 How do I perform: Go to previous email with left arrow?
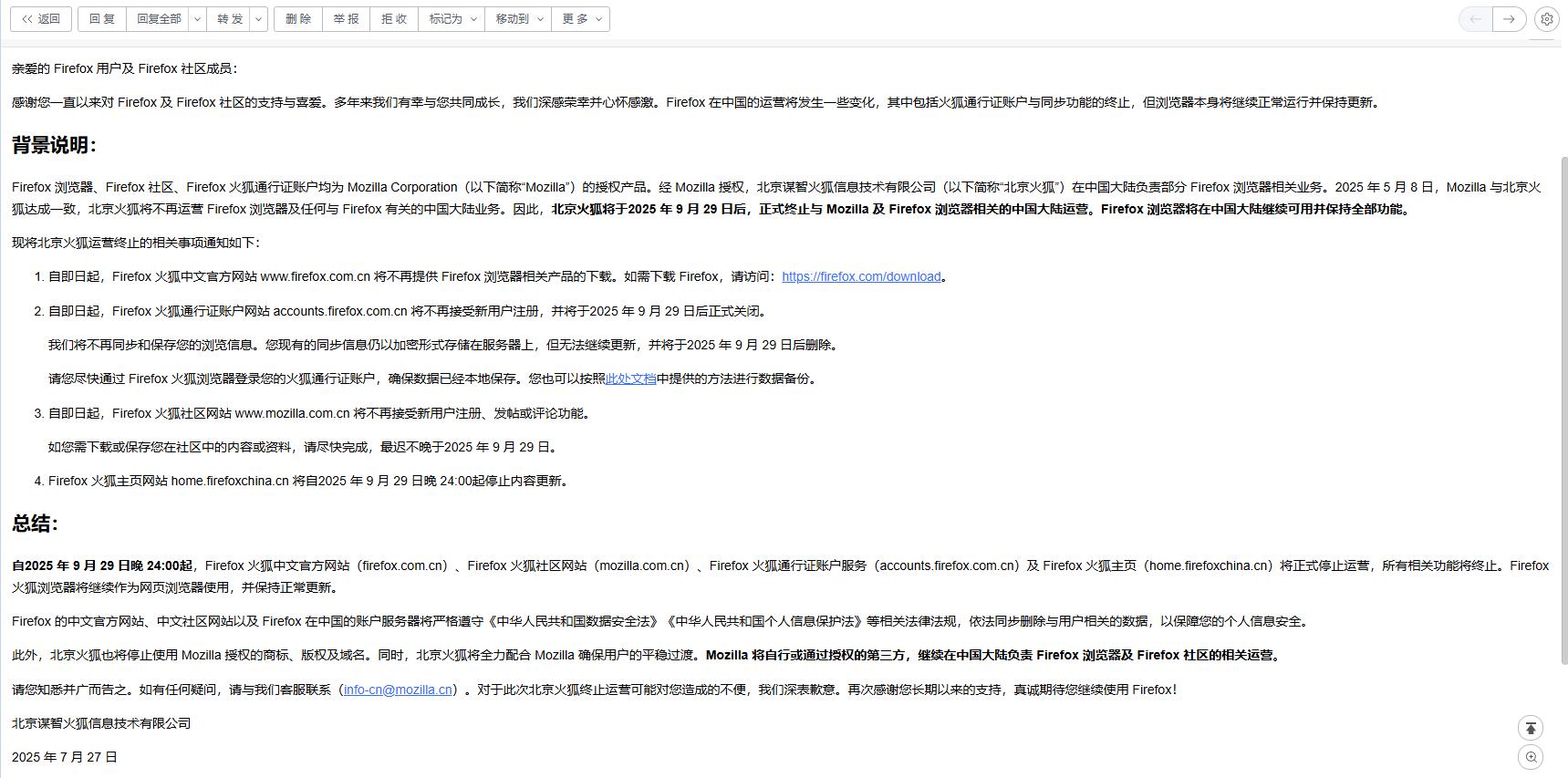1476,19
